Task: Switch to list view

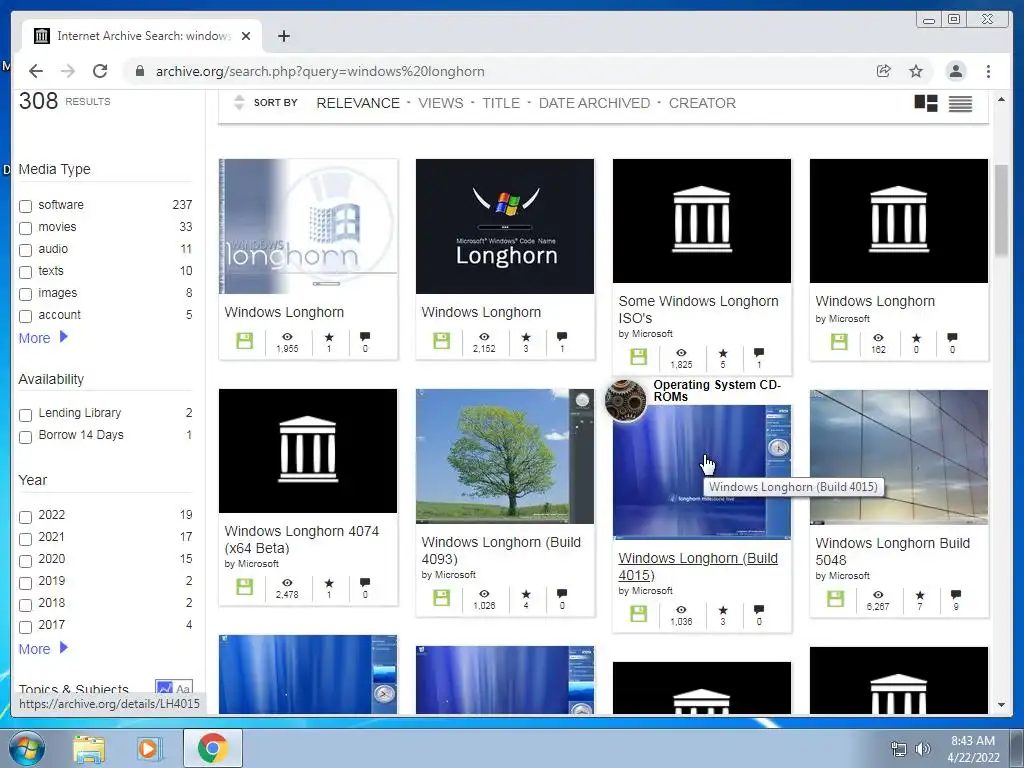Action: tap(960, 103)
